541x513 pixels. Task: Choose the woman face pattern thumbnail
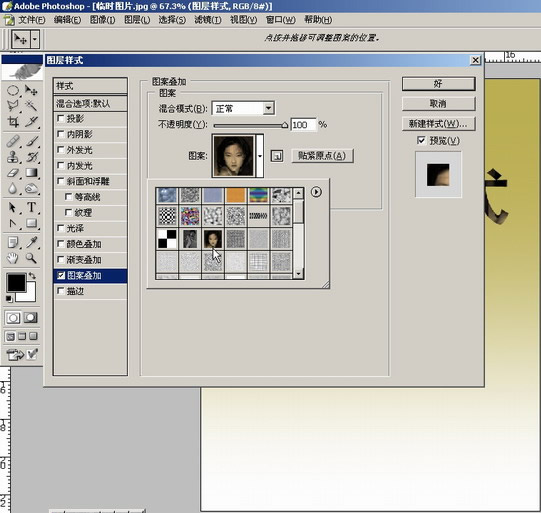coord(213,239)
